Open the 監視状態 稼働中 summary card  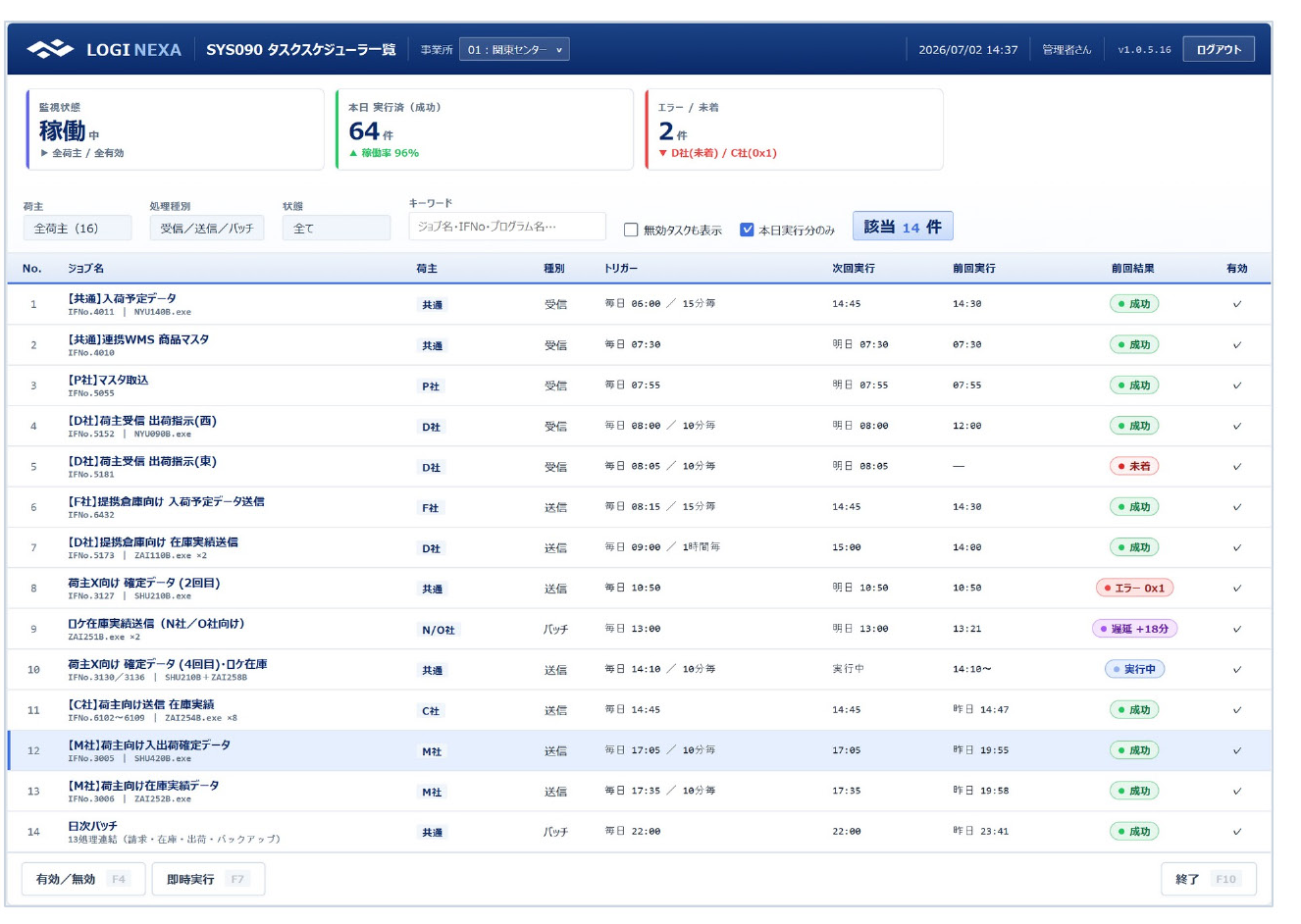[x=175, y=129]
